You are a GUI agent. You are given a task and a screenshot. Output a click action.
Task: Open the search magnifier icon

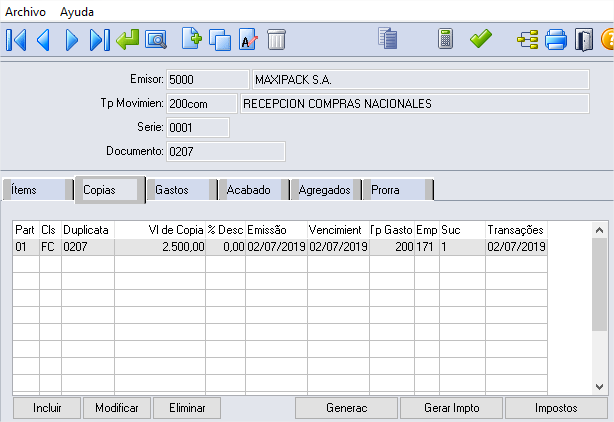tap(156, 40)
